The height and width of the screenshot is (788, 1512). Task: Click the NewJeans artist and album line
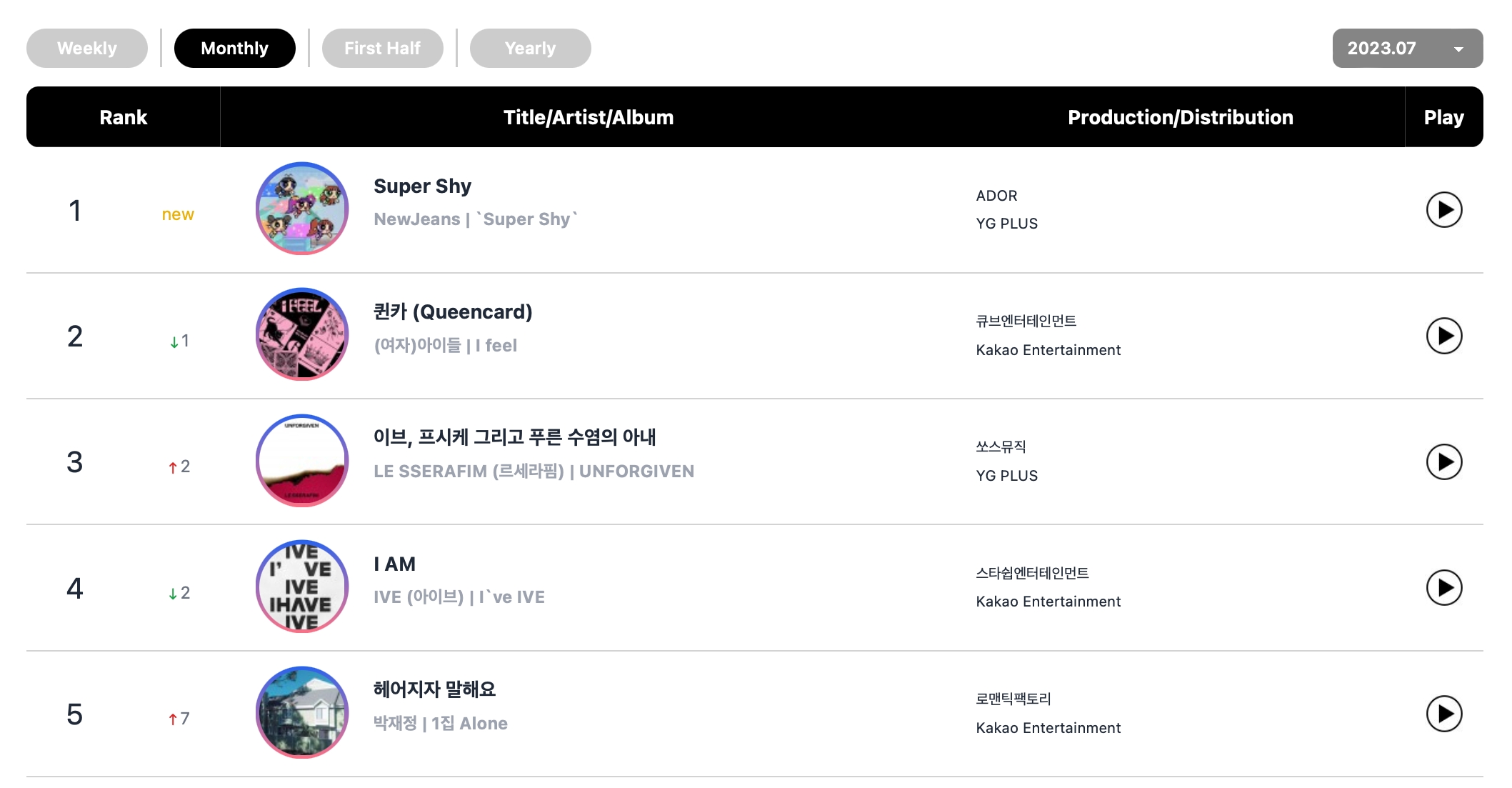[476, 219]
